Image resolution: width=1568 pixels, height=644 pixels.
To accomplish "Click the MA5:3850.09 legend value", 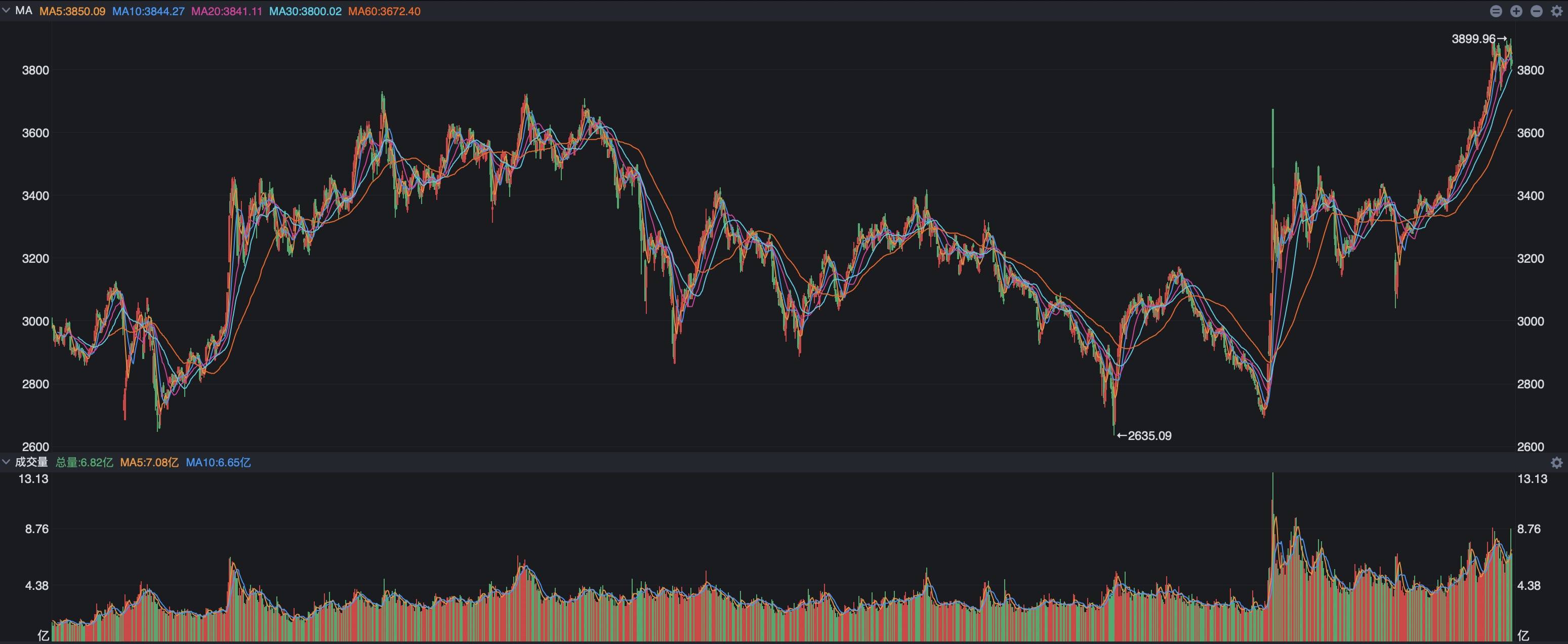I will (72, 12).
